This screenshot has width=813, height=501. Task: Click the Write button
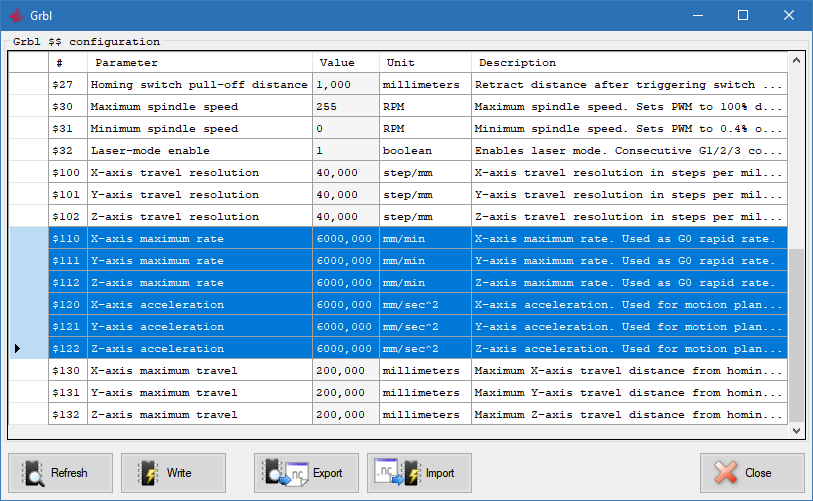click(x=173, y=472)
